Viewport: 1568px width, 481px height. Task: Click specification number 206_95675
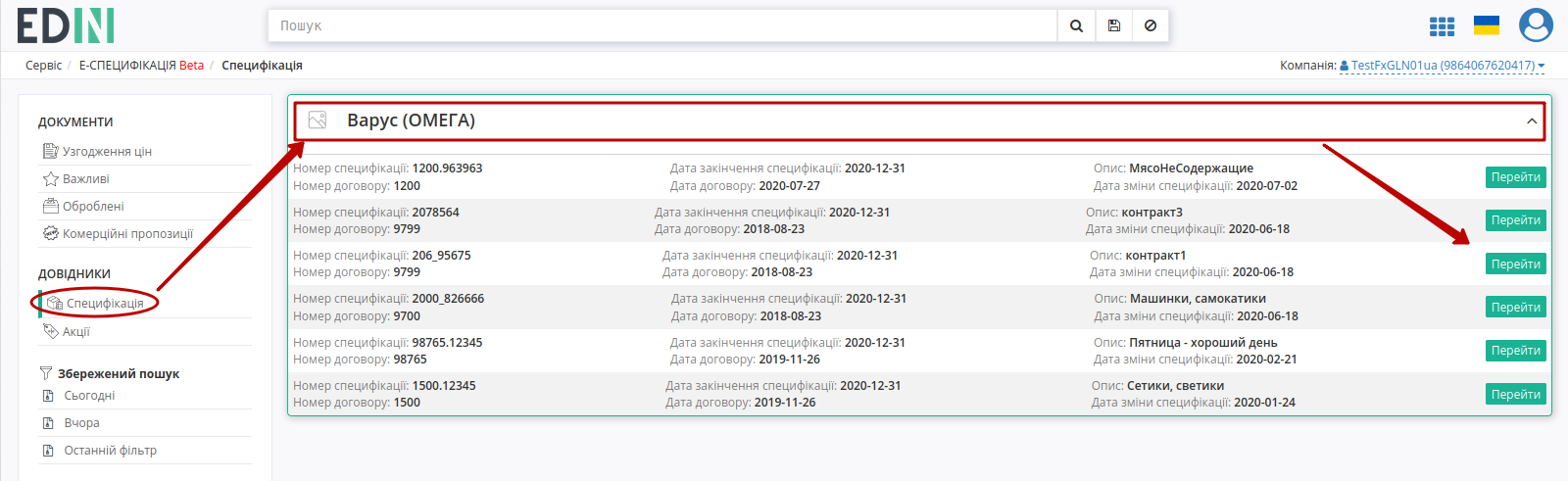pyautogui.click(x=441, y=256)
